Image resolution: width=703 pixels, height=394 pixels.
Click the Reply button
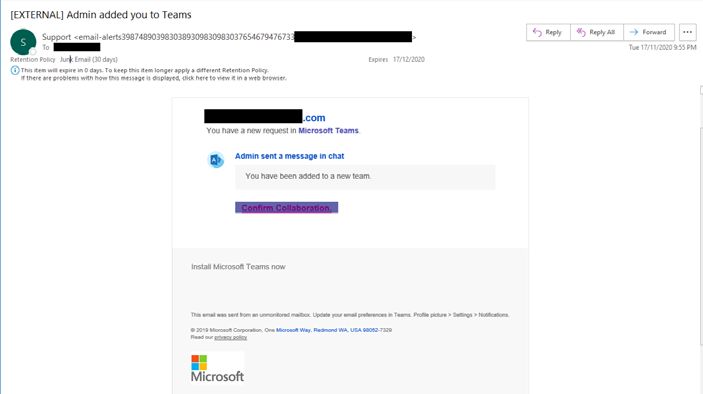pos(548,32)
